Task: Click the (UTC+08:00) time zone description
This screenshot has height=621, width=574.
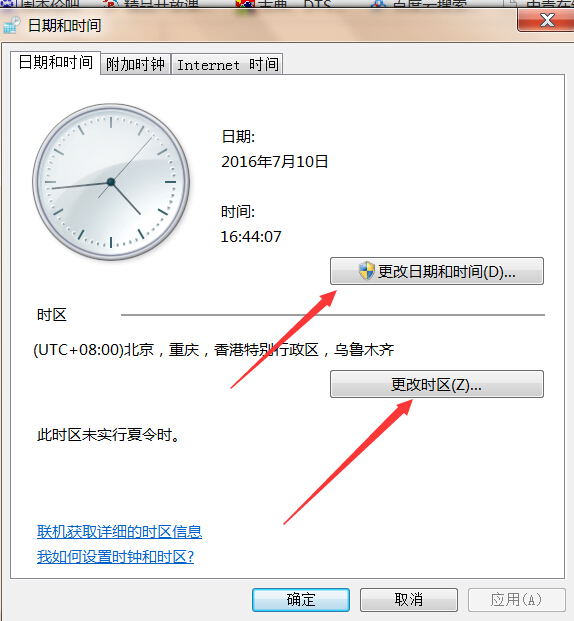Action: (x=214, y=350)
